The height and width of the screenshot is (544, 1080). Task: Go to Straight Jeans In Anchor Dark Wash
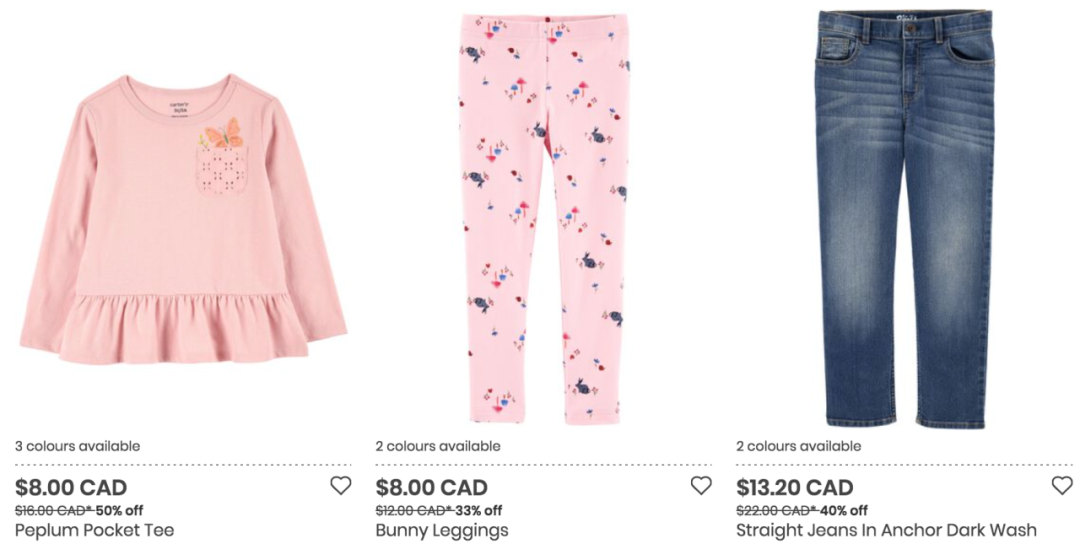886,530
